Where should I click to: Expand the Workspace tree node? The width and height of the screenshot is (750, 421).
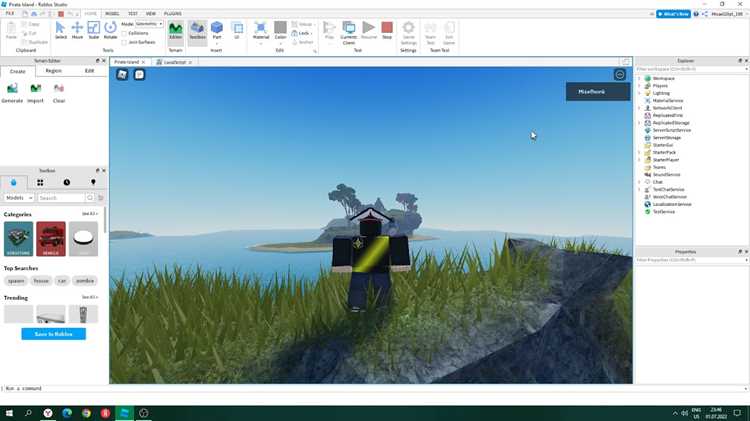click(640, 78)
